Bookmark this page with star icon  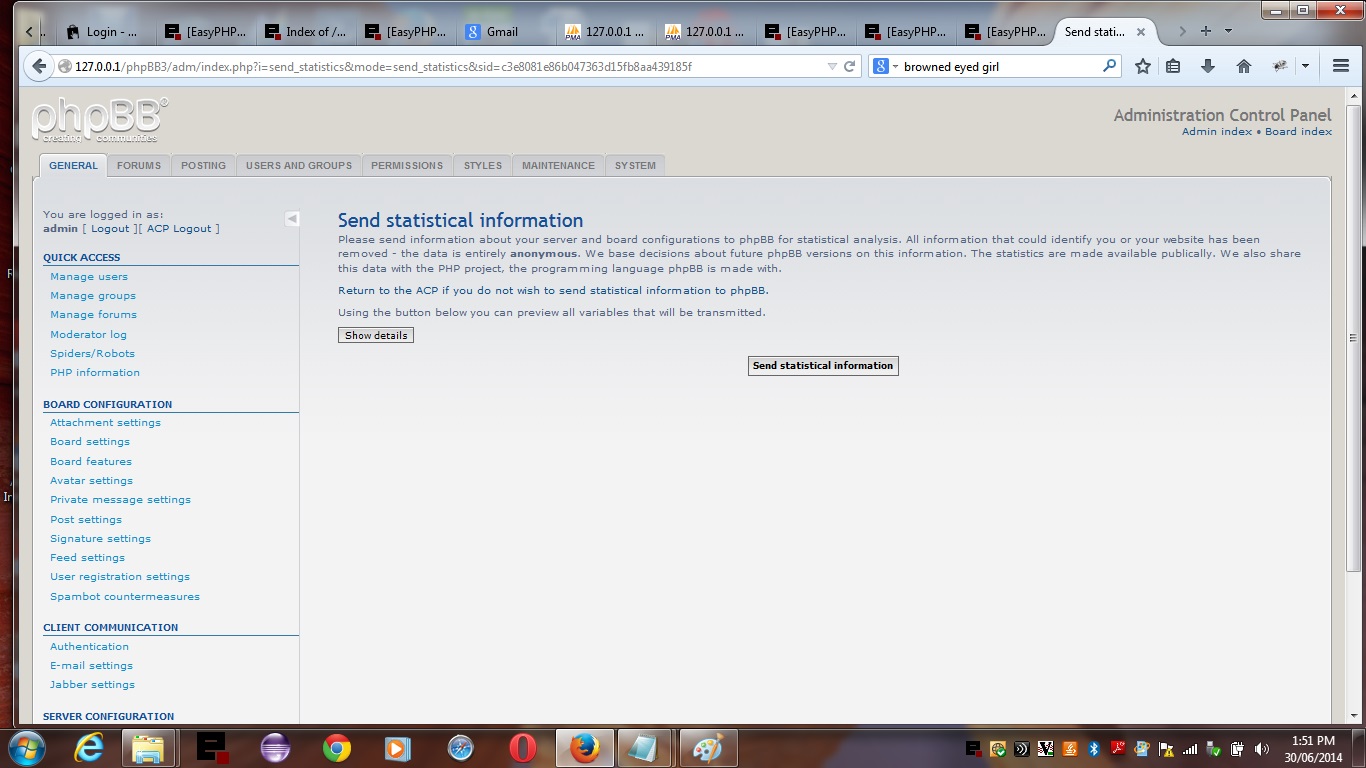click(x=1143, y=67)
